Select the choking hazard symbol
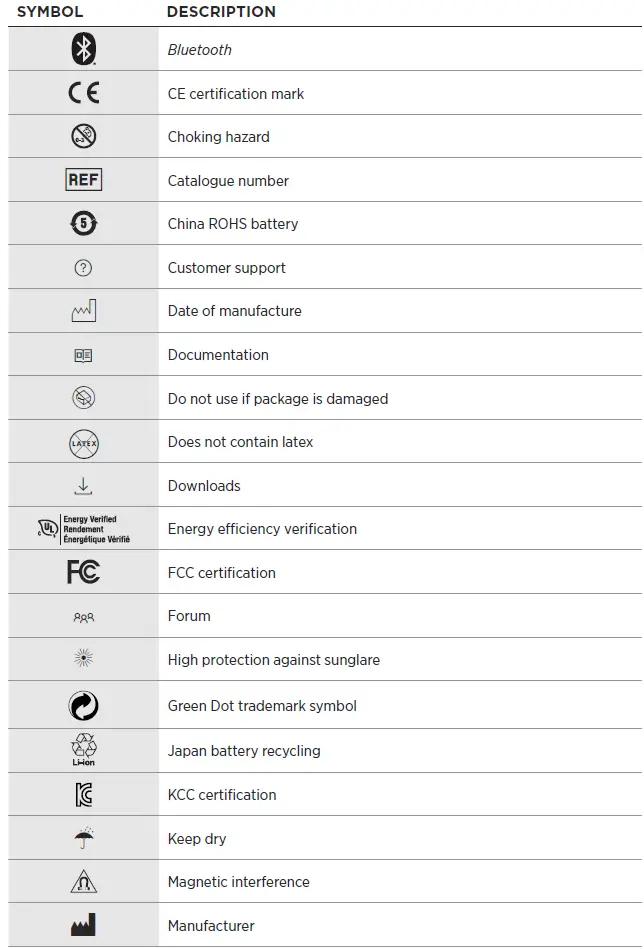644x949 pixels. [x=84, y=136]
